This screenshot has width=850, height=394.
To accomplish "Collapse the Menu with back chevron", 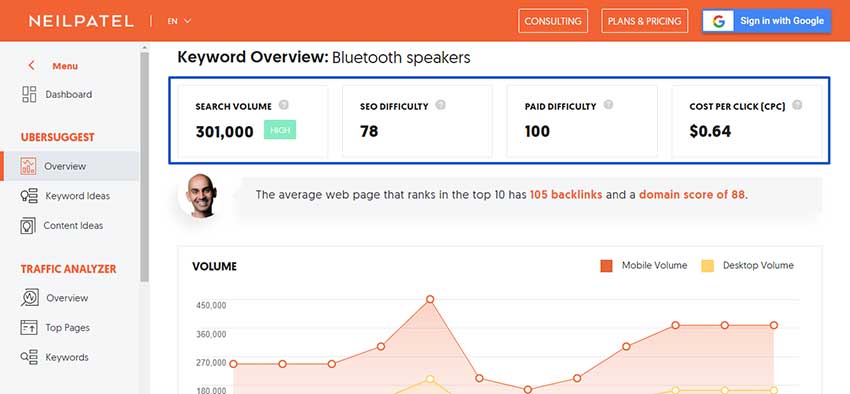I will [31, 66].
